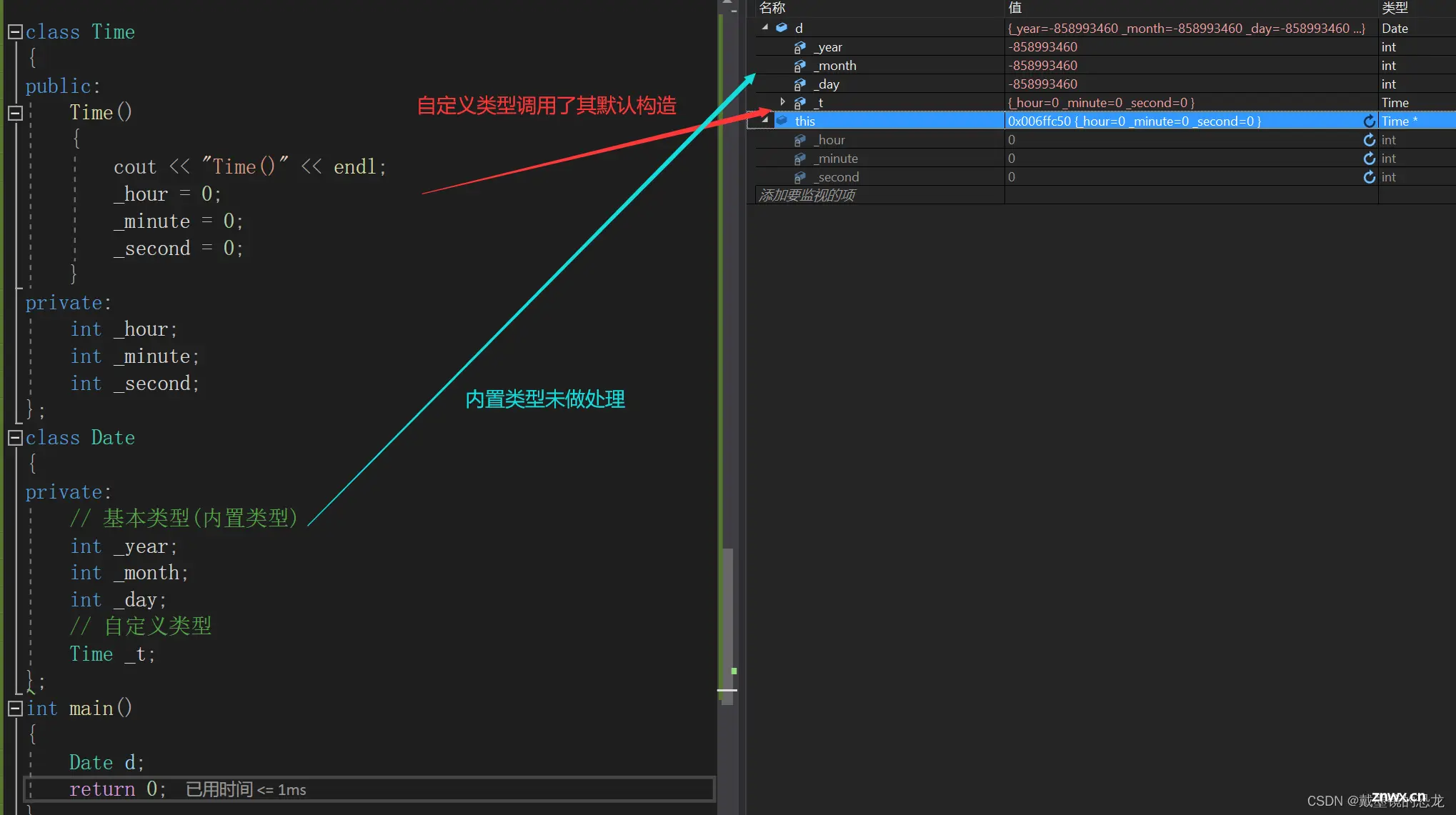
Task: Collapse the class Date code block
Action: click(x=14, y=438)
